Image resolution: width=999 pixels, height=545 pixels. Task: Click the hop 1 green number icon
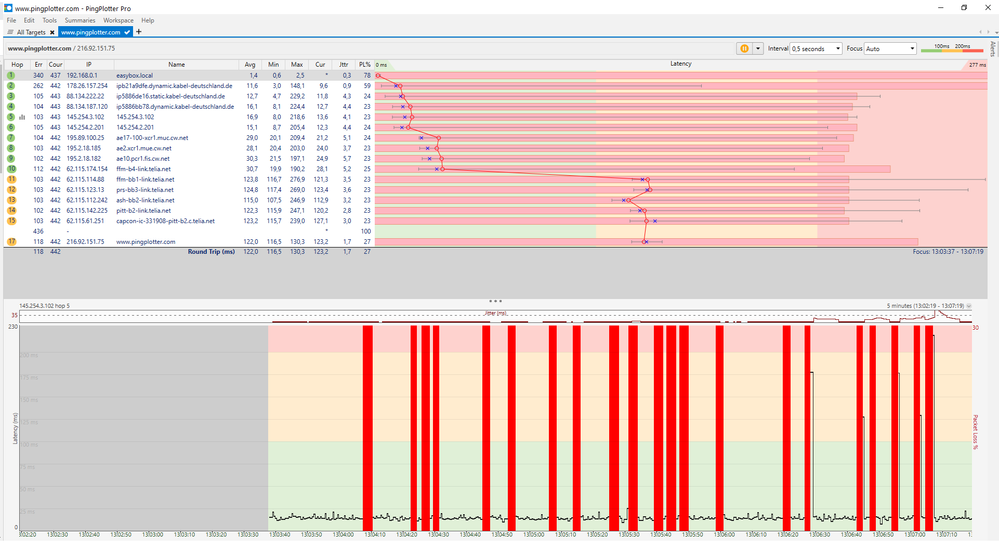click(x=11, y=75)
